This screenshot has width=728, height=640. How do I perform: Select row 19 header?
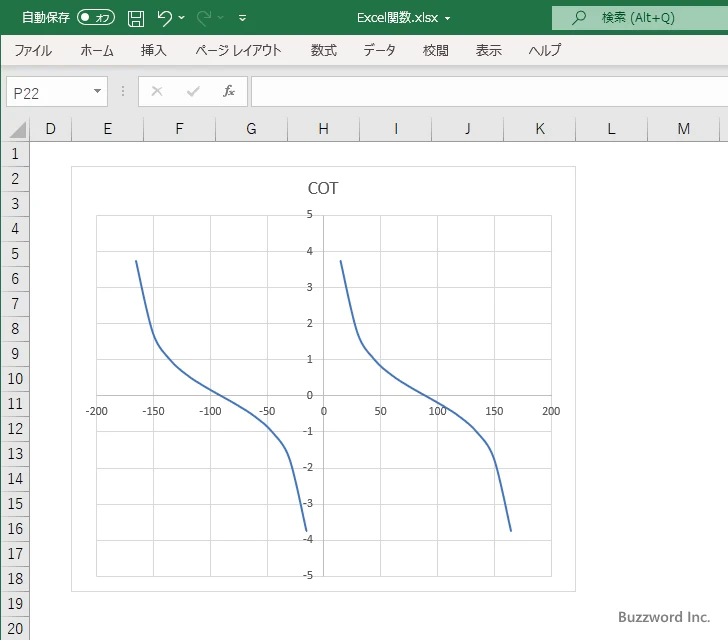click(x=15, y=603)
